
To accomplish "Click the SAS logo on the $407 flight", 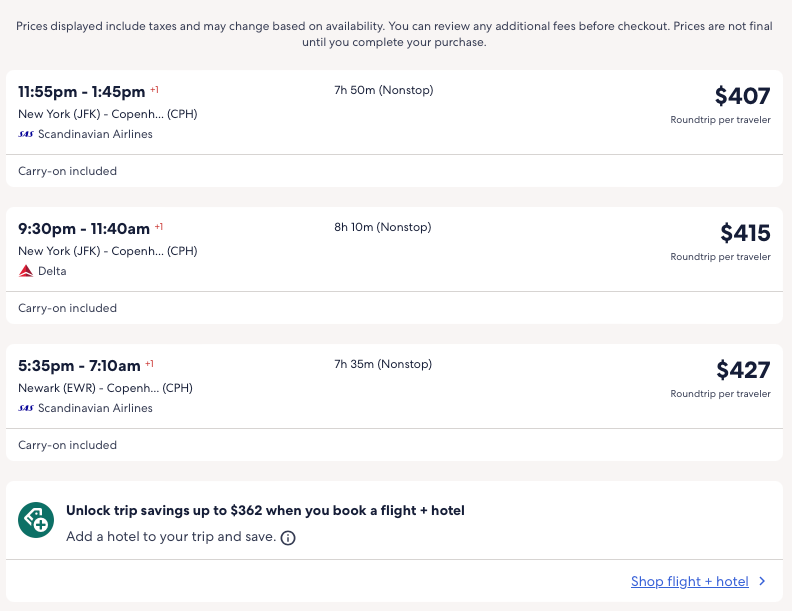I will pyautogui.click(x=26, y=134).
